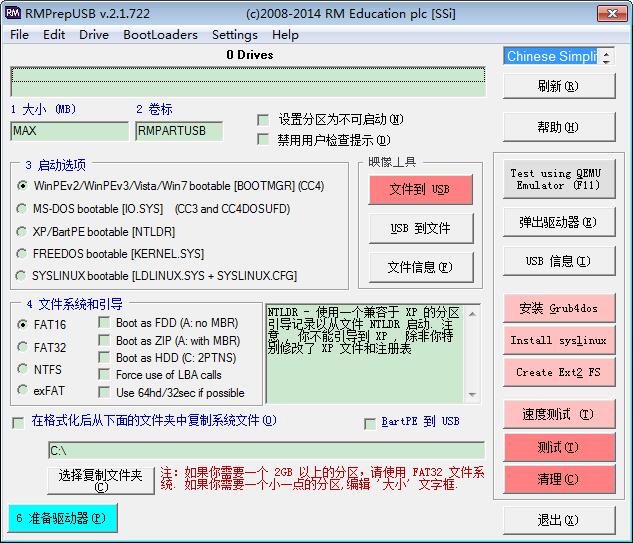
Task: Click Test using QEMU Emulator (F11)
Action: (559, 179)
